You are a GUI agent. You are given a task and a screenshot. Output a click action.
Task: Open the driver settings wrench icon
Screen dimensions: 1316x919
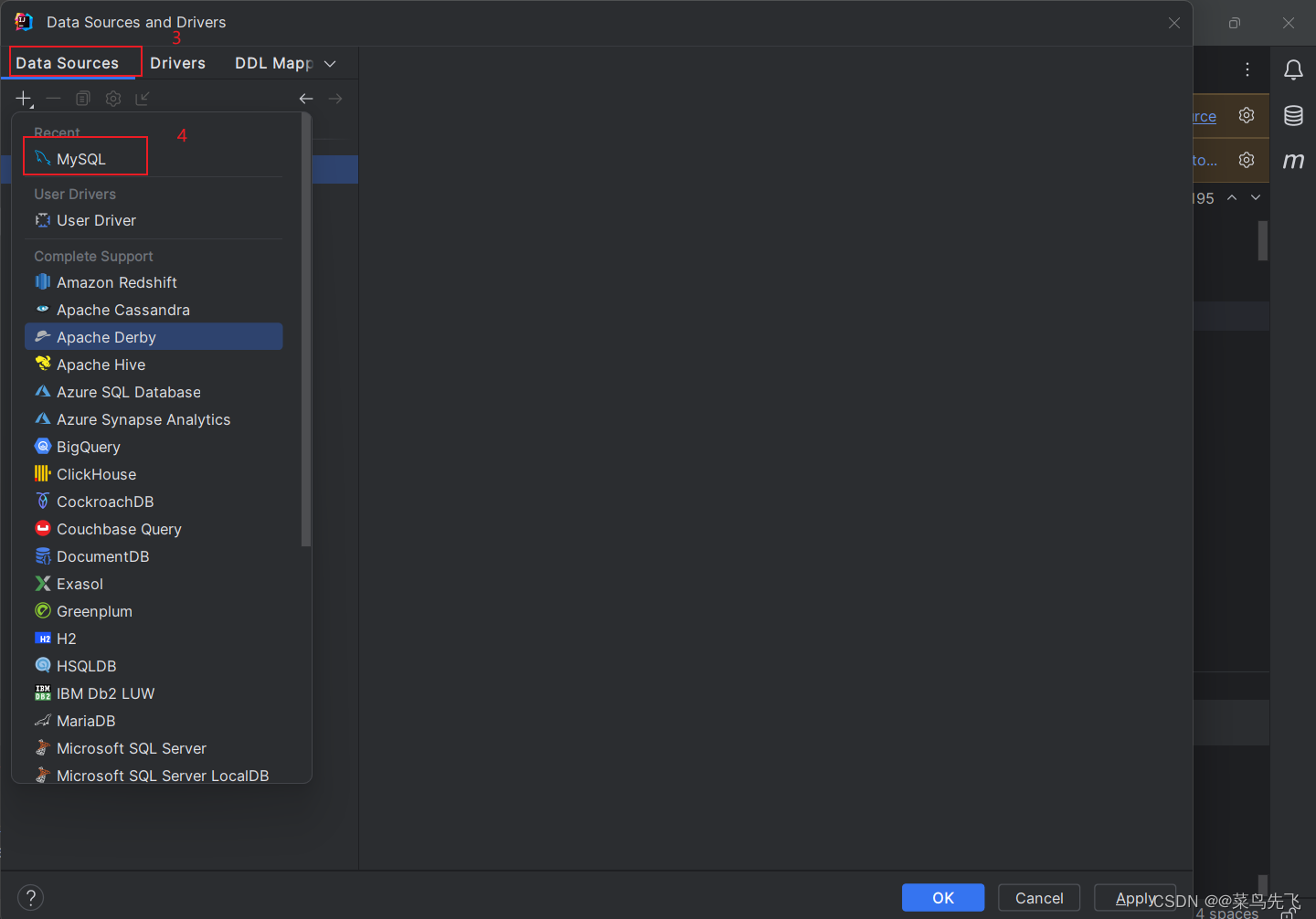pyautogui.click(x=113, y=99)
